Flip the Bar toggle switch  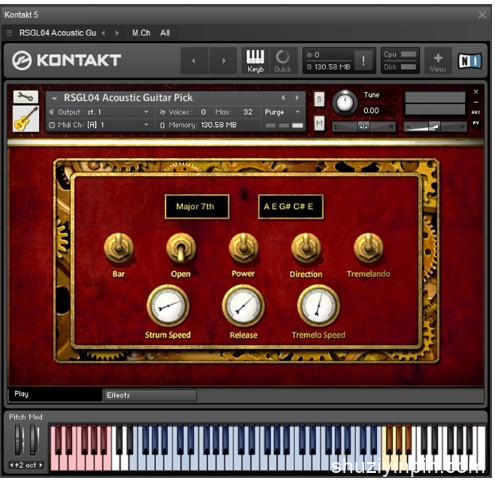[x=119, y=248]
